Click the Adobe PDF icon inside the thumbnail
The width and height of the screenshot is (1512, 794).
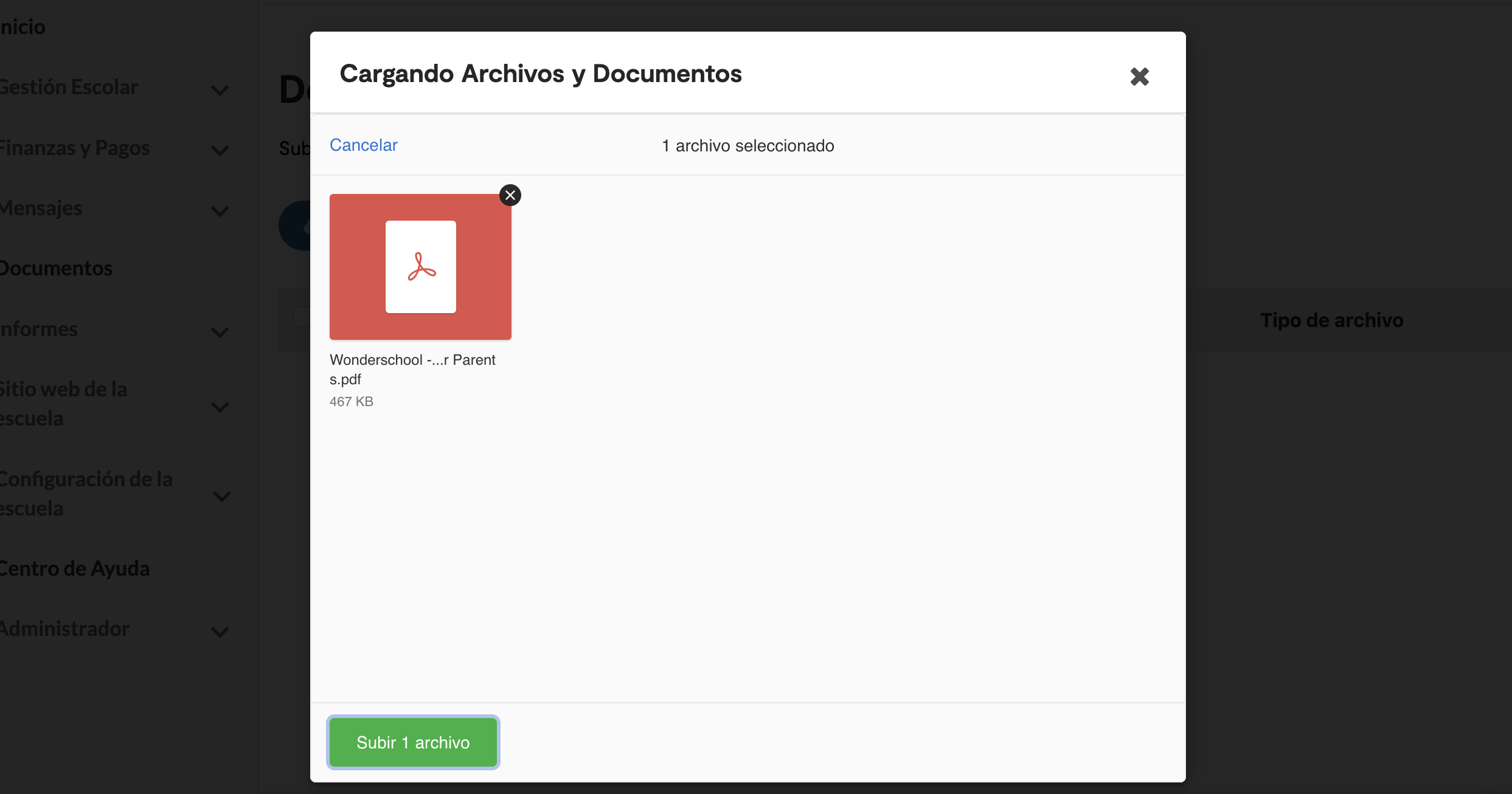point(421,267)
